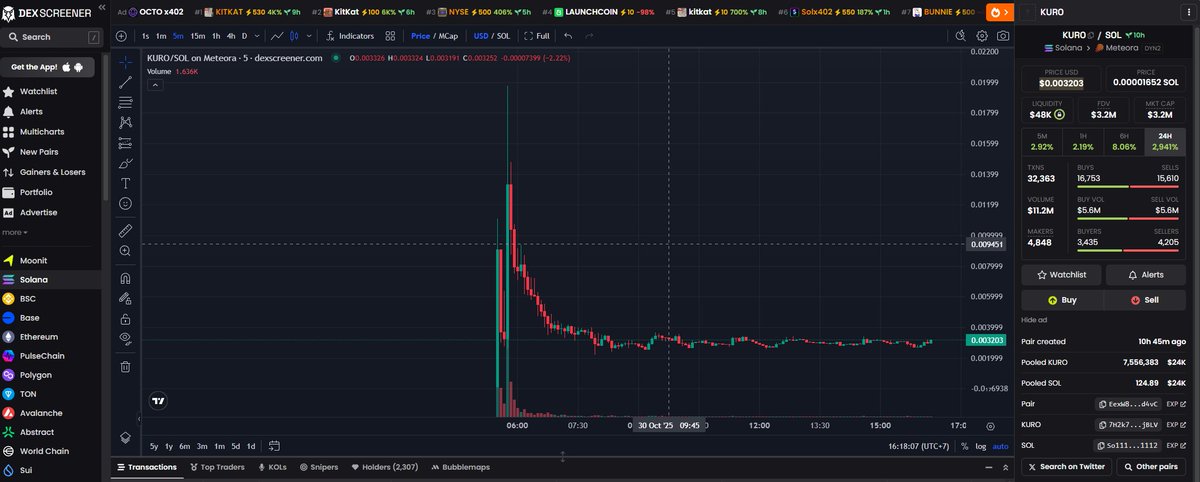Open the go to date icon

(x=273, y=446)
